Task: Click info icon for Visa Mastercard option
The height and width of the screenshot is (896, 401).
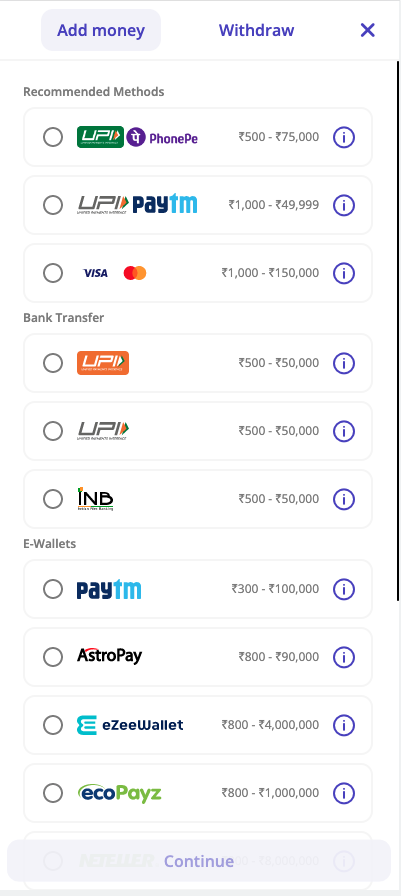Action: point(344,273)
